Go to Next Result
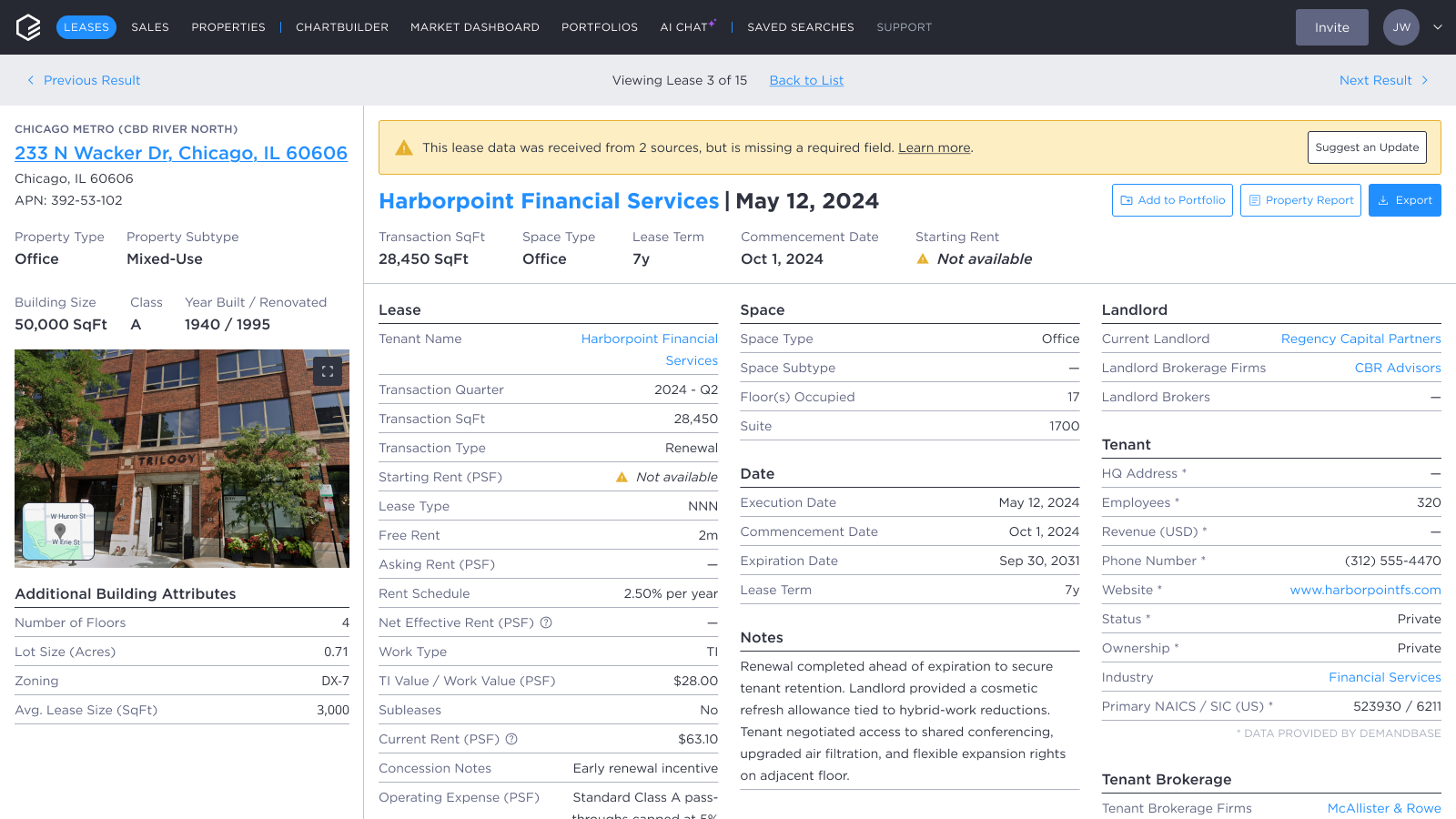The width and height of the screenshot is (1456, 819). click(1384, 80)
